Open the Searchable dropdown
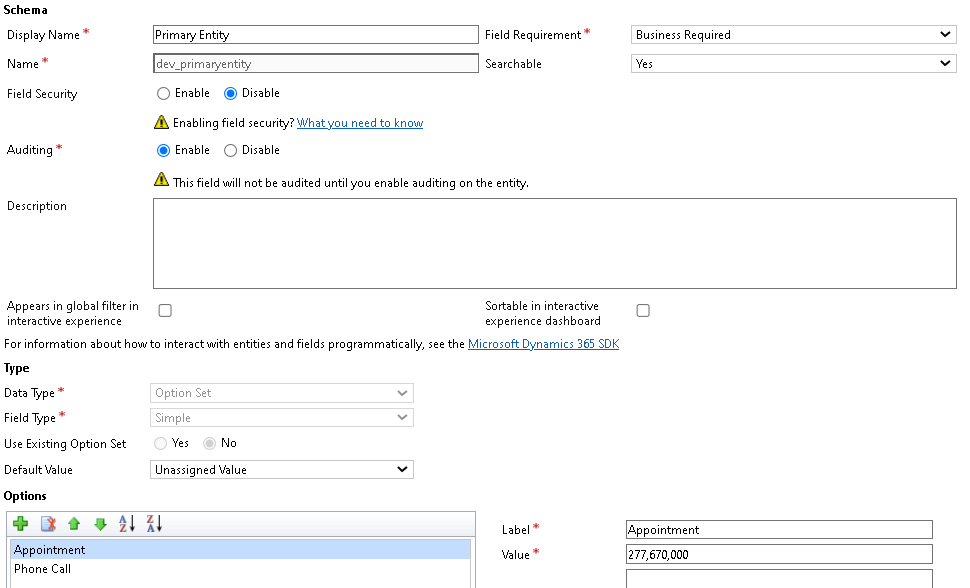 [794, 64]
